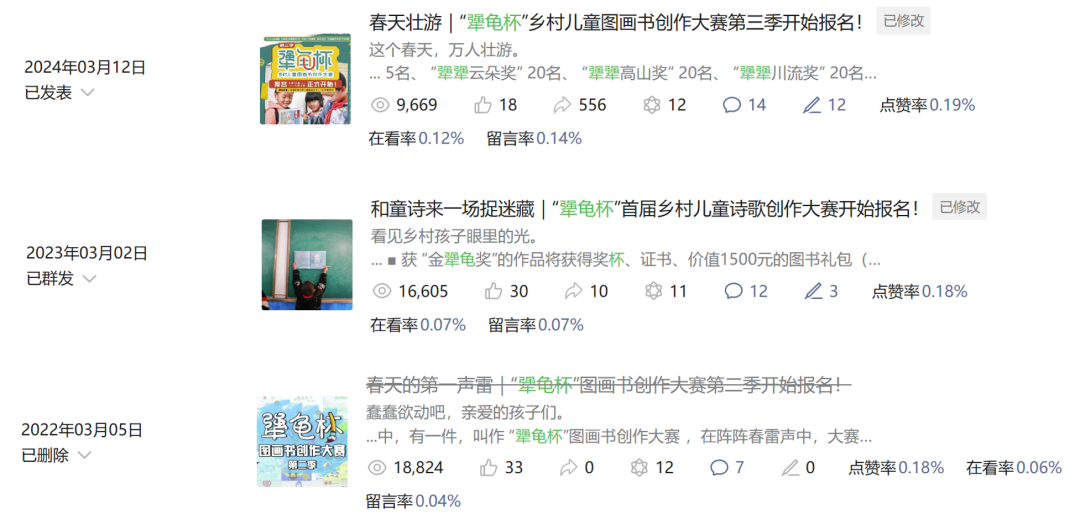Screen dimensions: 1080x525
Task: Click the pencil edit icon showing 3
Action: [813, 291]
